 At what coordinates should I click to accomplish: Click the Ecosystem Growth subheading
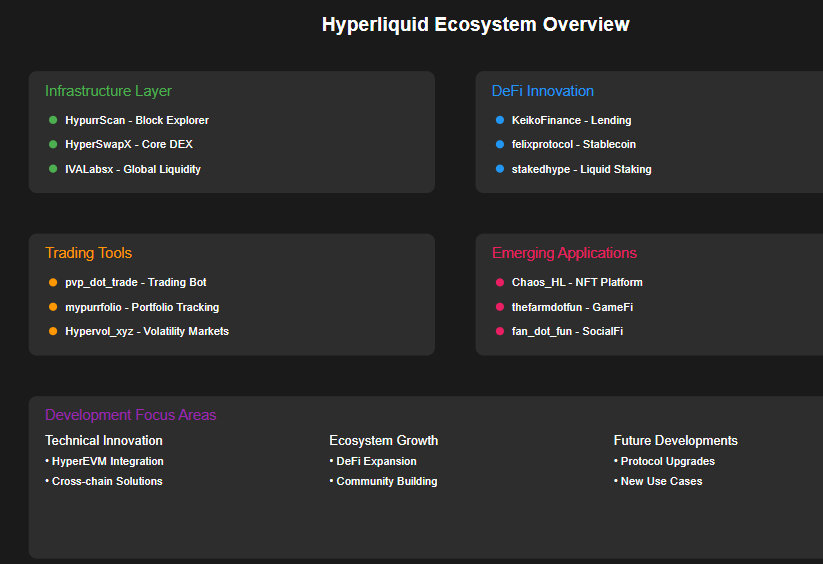[x=384, y=440]
